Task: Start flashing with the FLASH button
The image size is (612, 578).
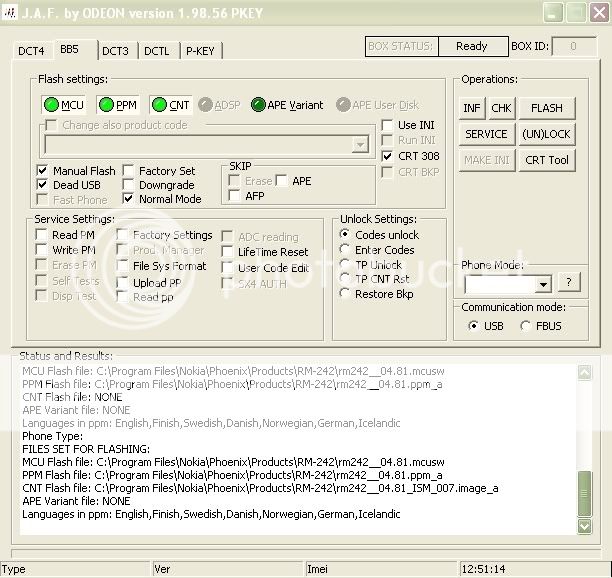Action: [547, 108]
